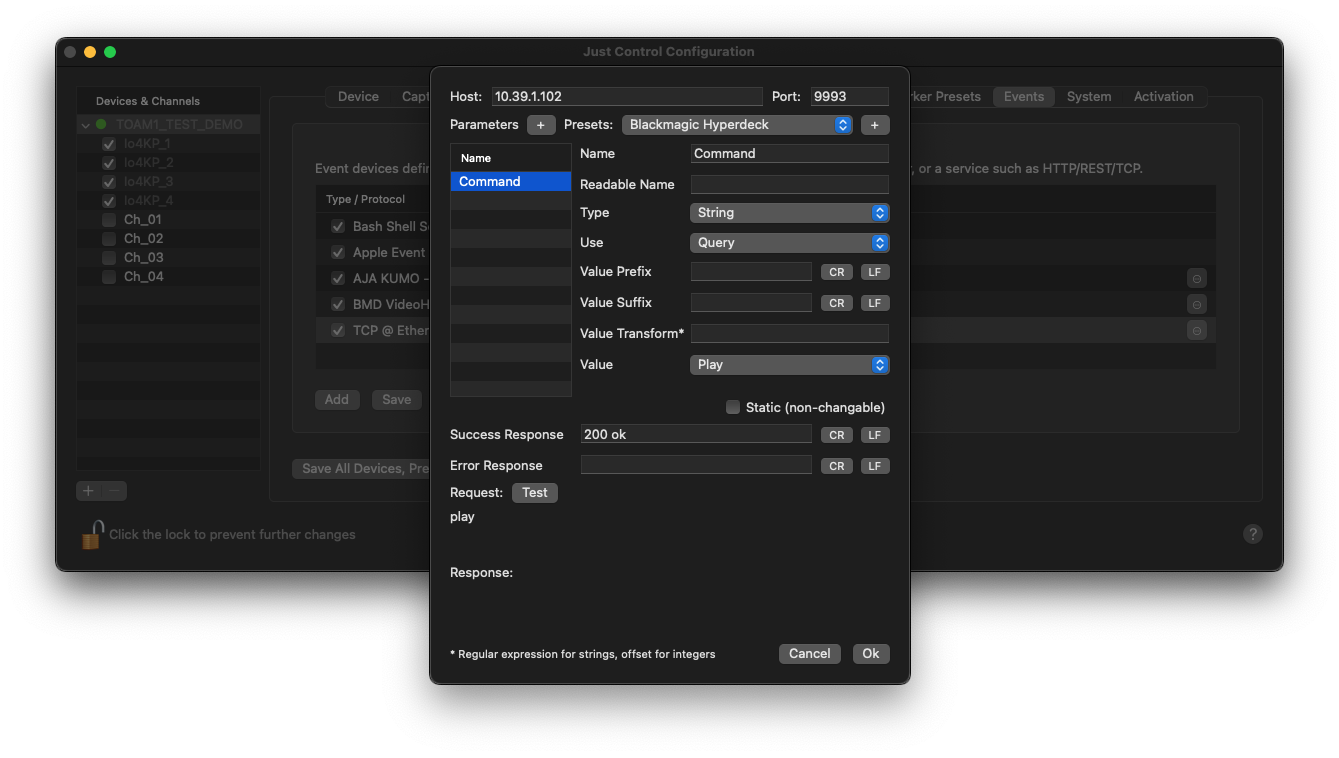Click the Test request button

(535, 493)
